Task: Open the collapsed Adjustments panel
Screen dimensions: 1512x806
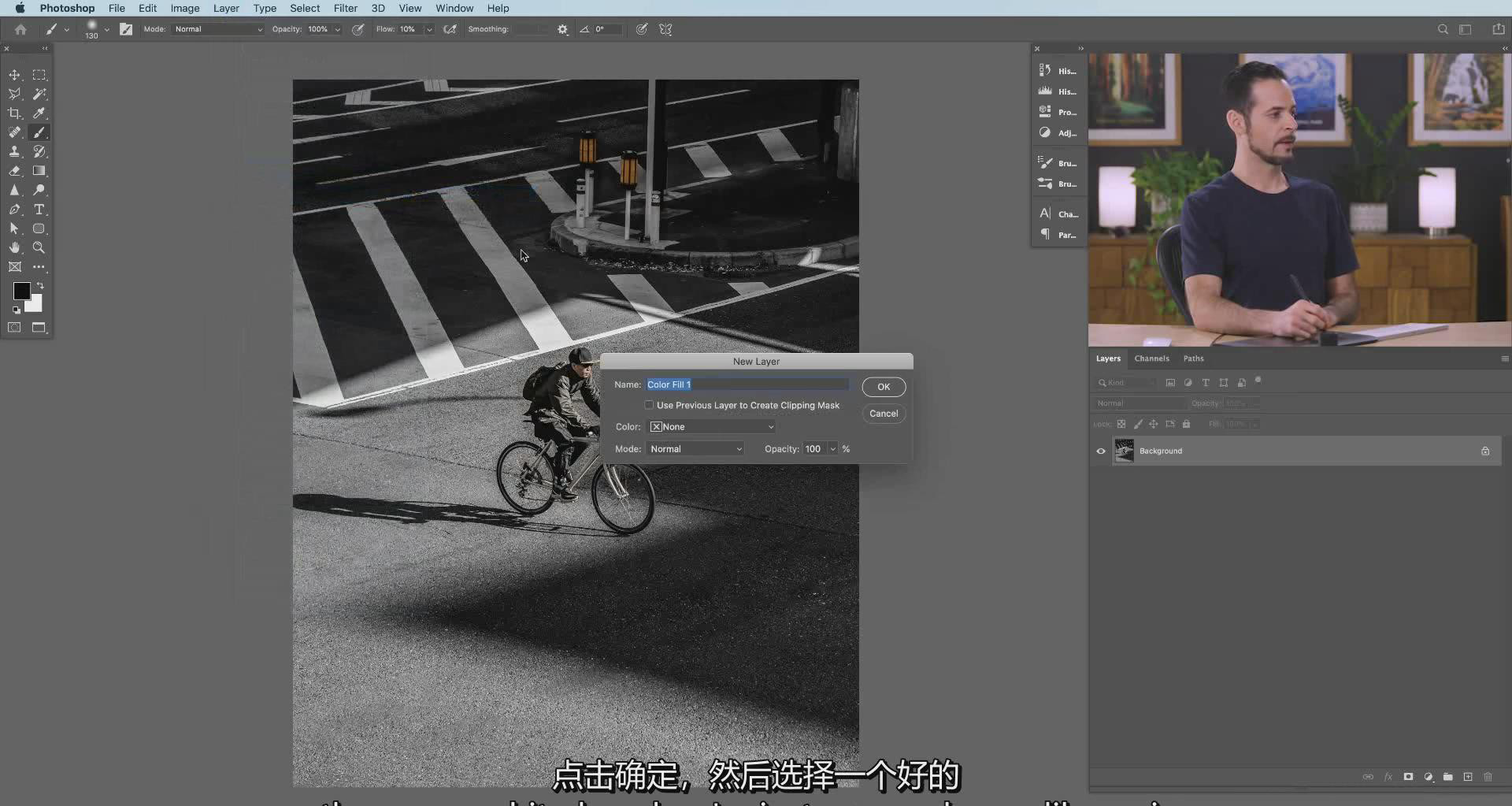Action: (x=1058, y=133)
